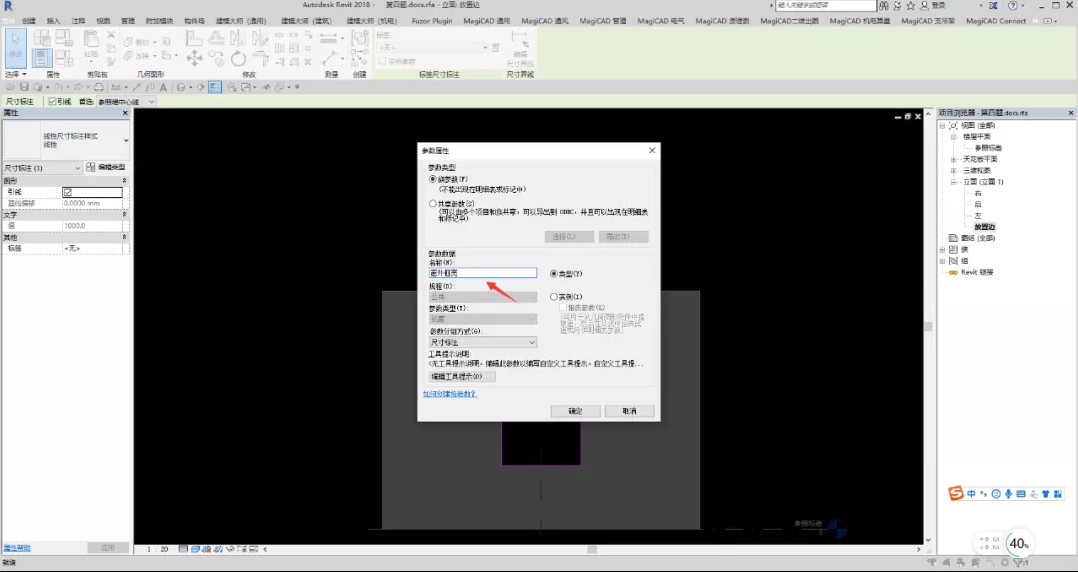Click the Edit Tooltip button in dialog
Image resolution: width=1078 pixels, height=572 pixels.
pos(462,377)
